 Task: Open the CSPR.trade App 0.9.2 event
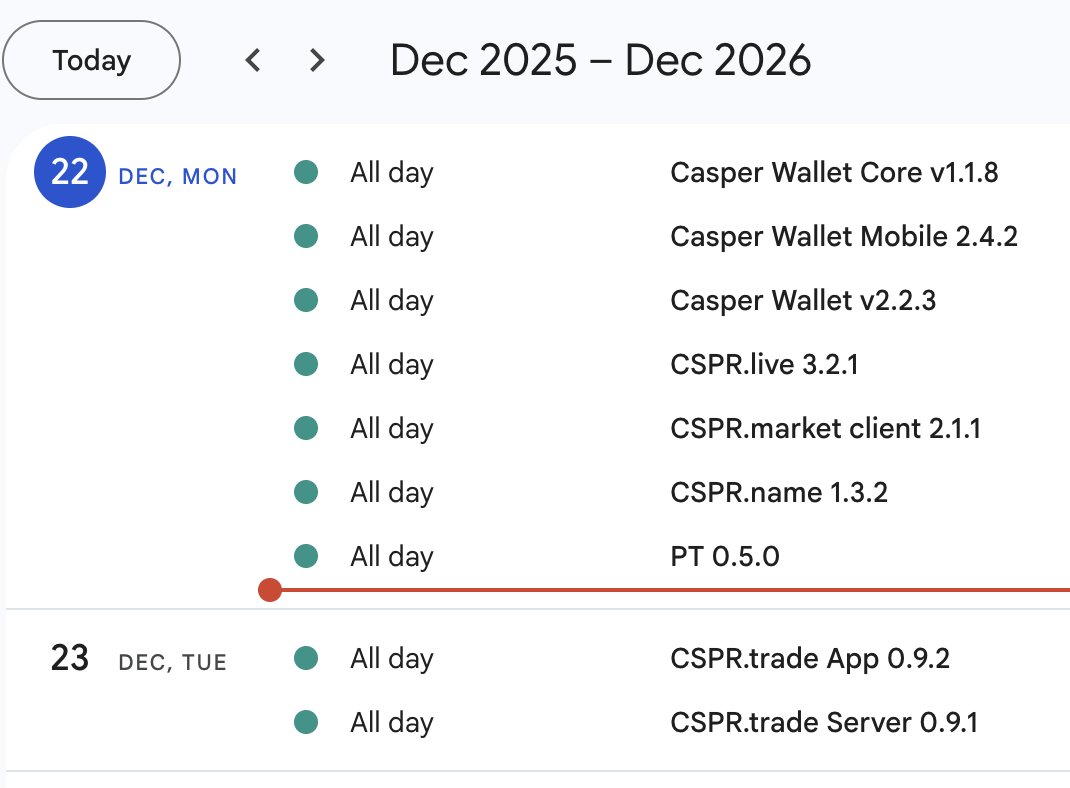[x=809, y=658]
